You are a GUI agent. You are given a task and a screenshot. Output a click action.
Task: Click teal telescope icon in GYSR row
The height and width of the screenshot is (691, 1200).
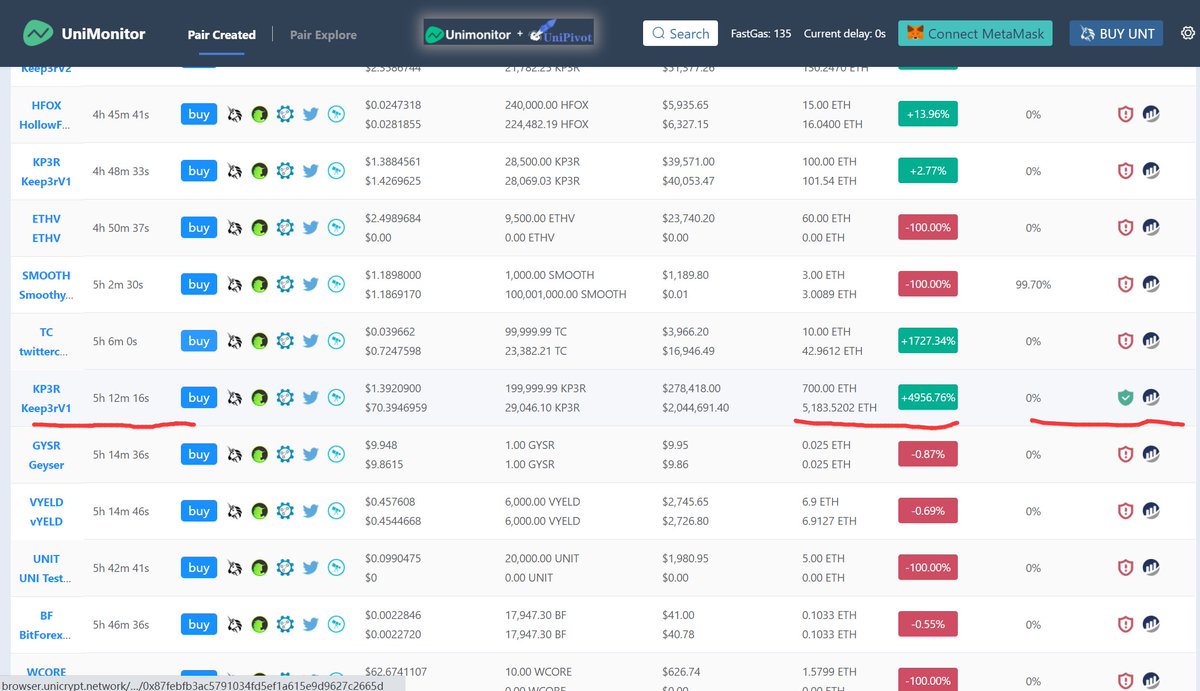tap(336, 455)
